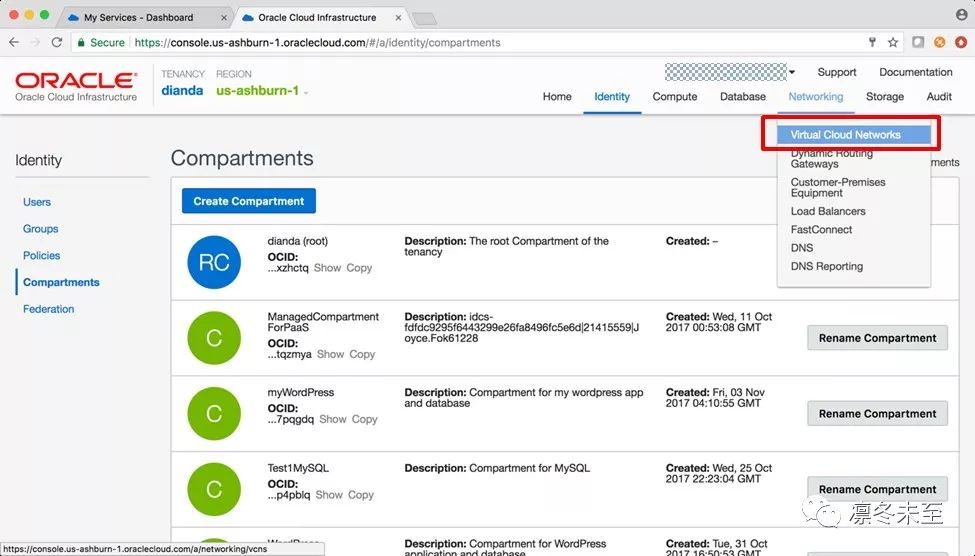Open the Identity menu
975x556 pixels.
612,96
